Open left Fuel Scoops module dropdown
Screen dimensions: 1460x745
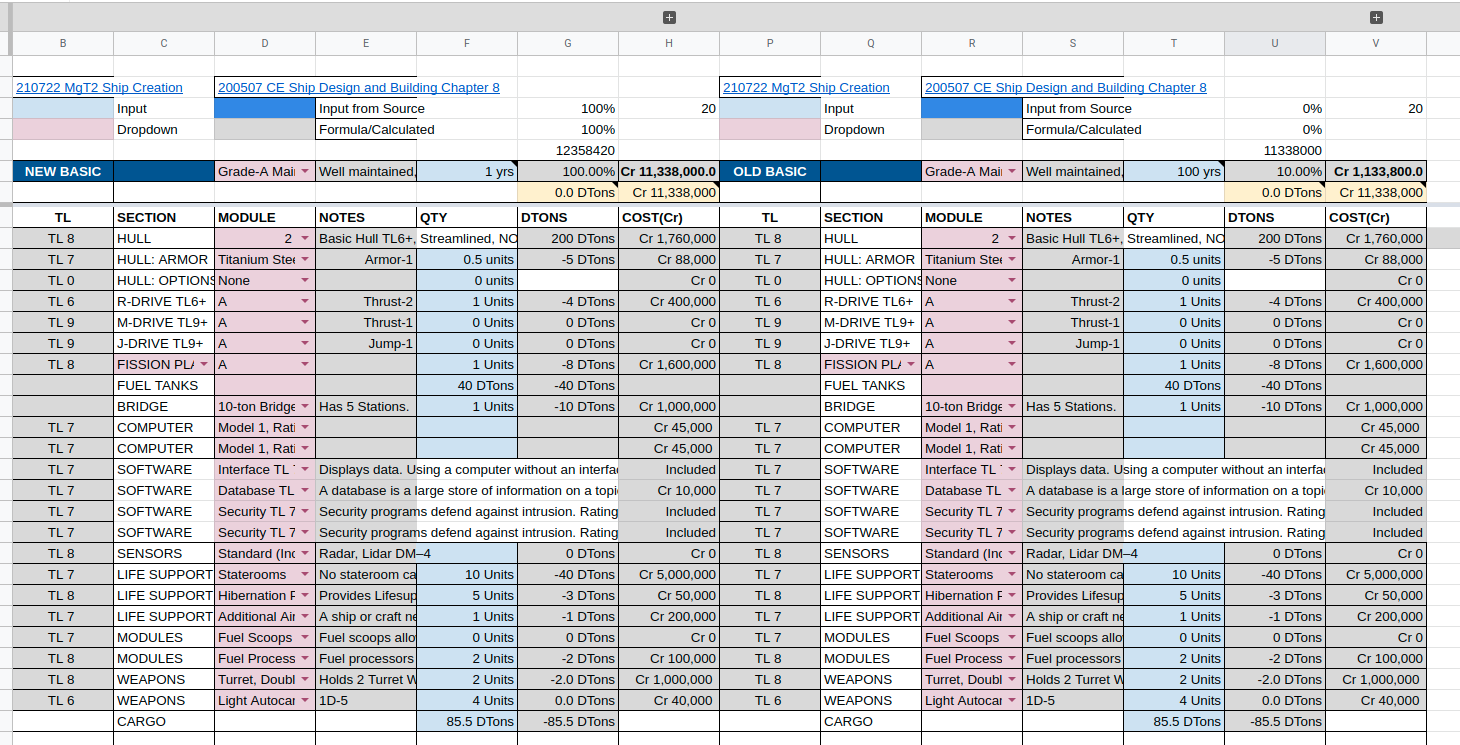[304, 638]
